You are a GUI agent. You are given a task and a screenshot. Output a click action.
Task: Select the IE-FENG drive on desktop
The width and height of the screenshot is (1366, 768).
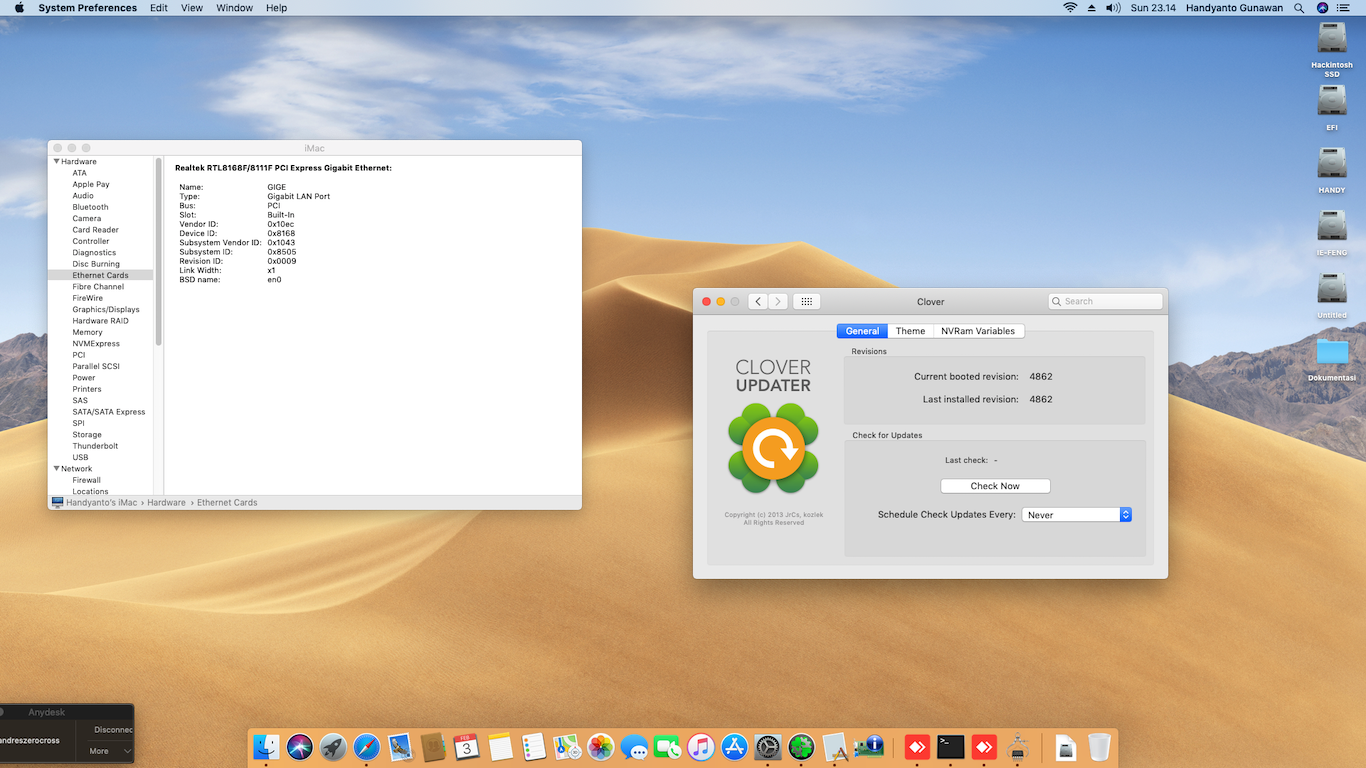[x=1332, y=233]
